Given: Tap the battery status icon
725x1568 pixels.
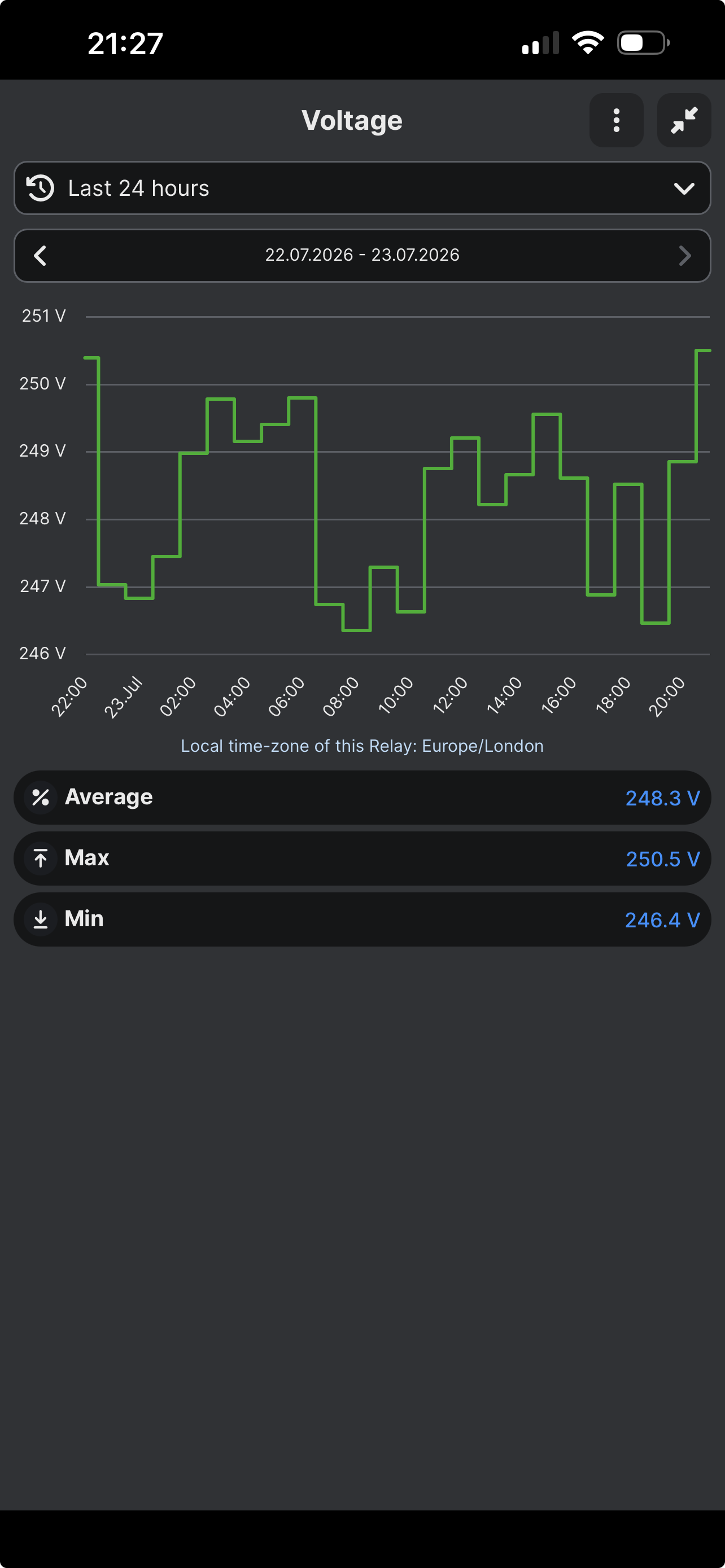Looking at the screenshot, I should click(644, 42).
